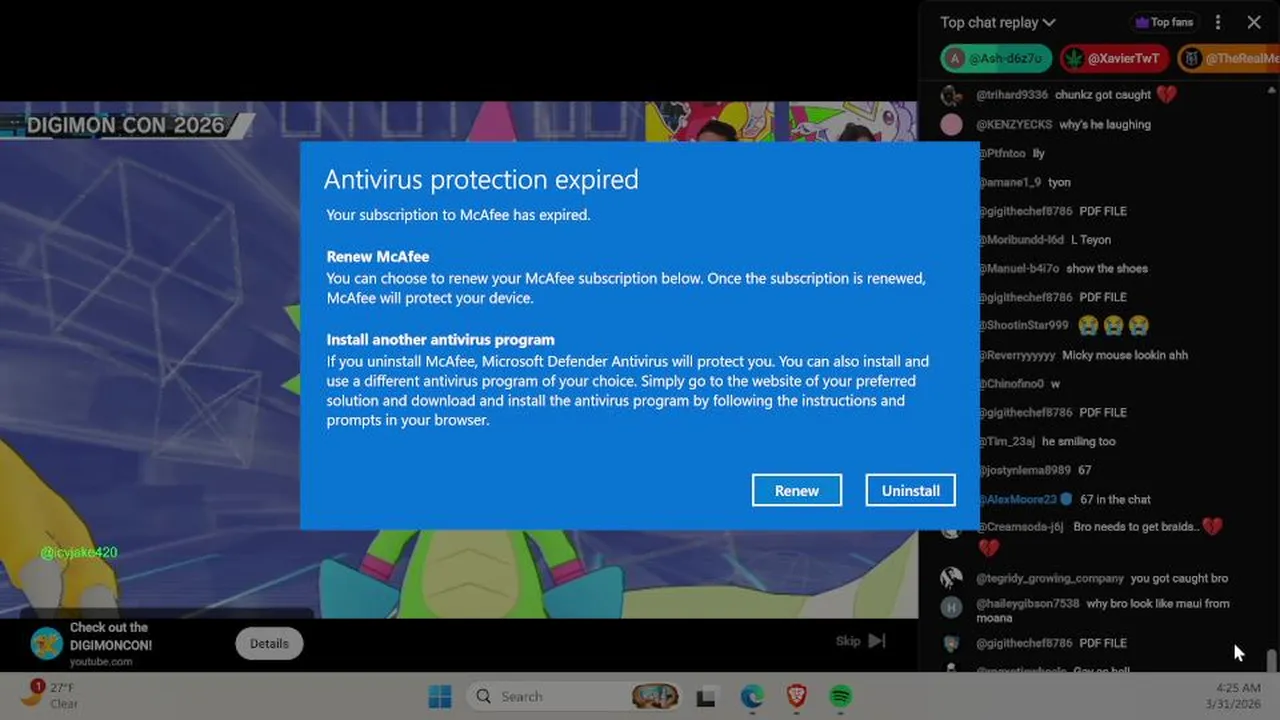
Task: Click the @haileygibson7538 avatar
Action: point(952,607)
